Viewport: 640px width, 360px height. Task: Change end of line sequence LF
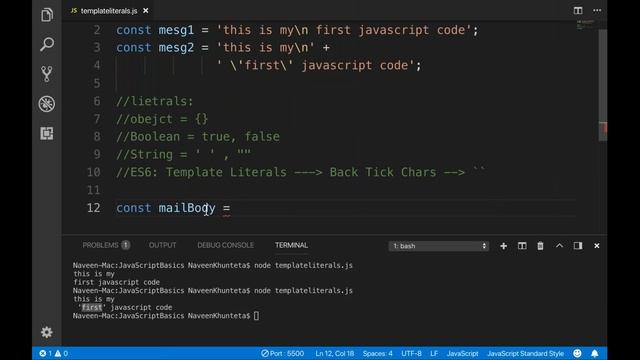pyautogui.click(x=434, y=353)
